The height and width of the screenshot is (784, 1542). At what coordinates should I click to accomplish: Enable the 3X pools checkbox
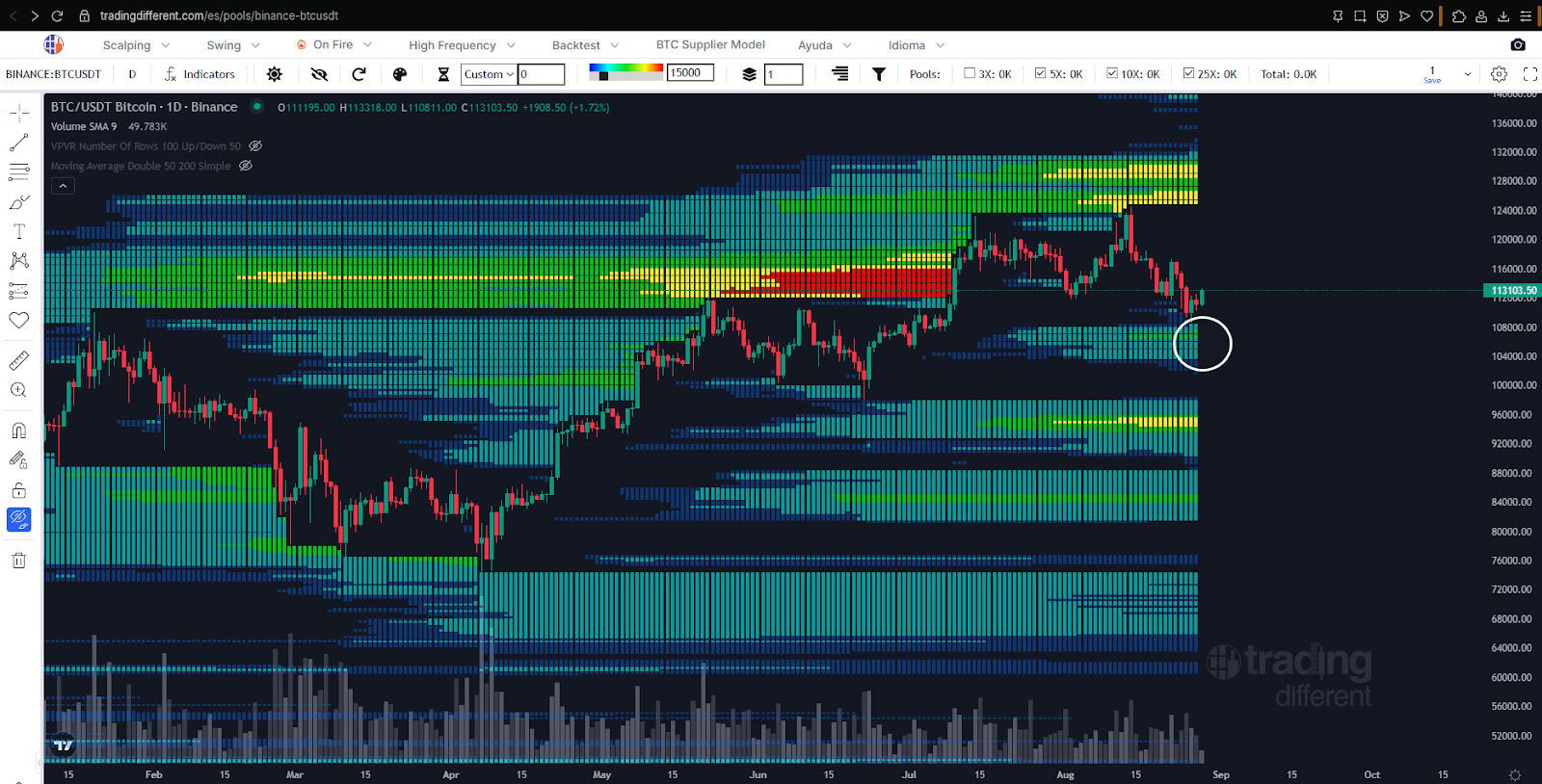tap(970, 73)
